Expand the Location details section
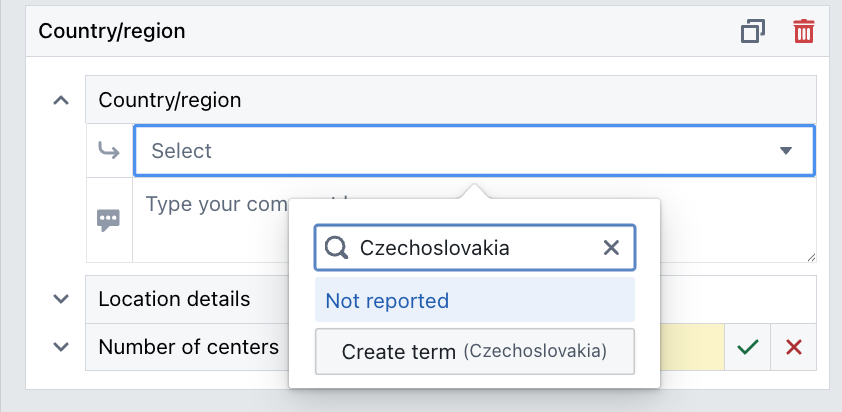 (61, 298)
